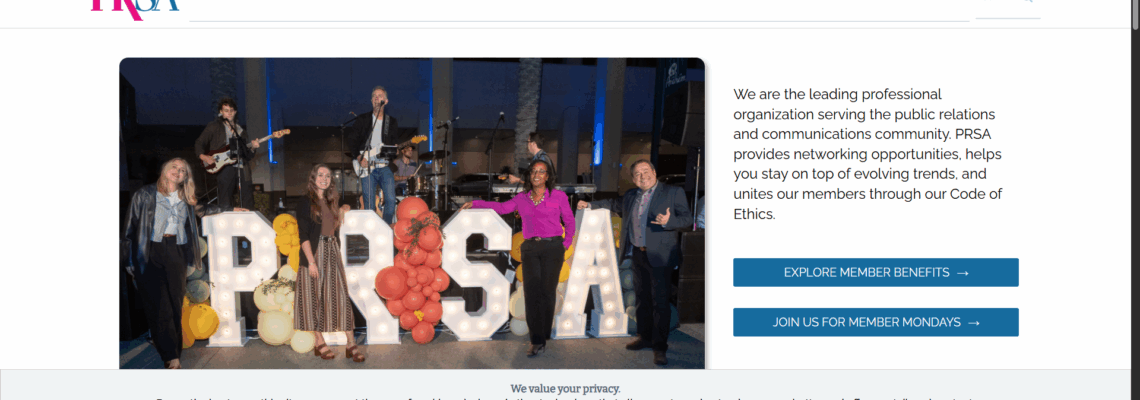Click the vertical scrollbar thumb
The image size is (1140, 400).
click(x=1136, y=15)
